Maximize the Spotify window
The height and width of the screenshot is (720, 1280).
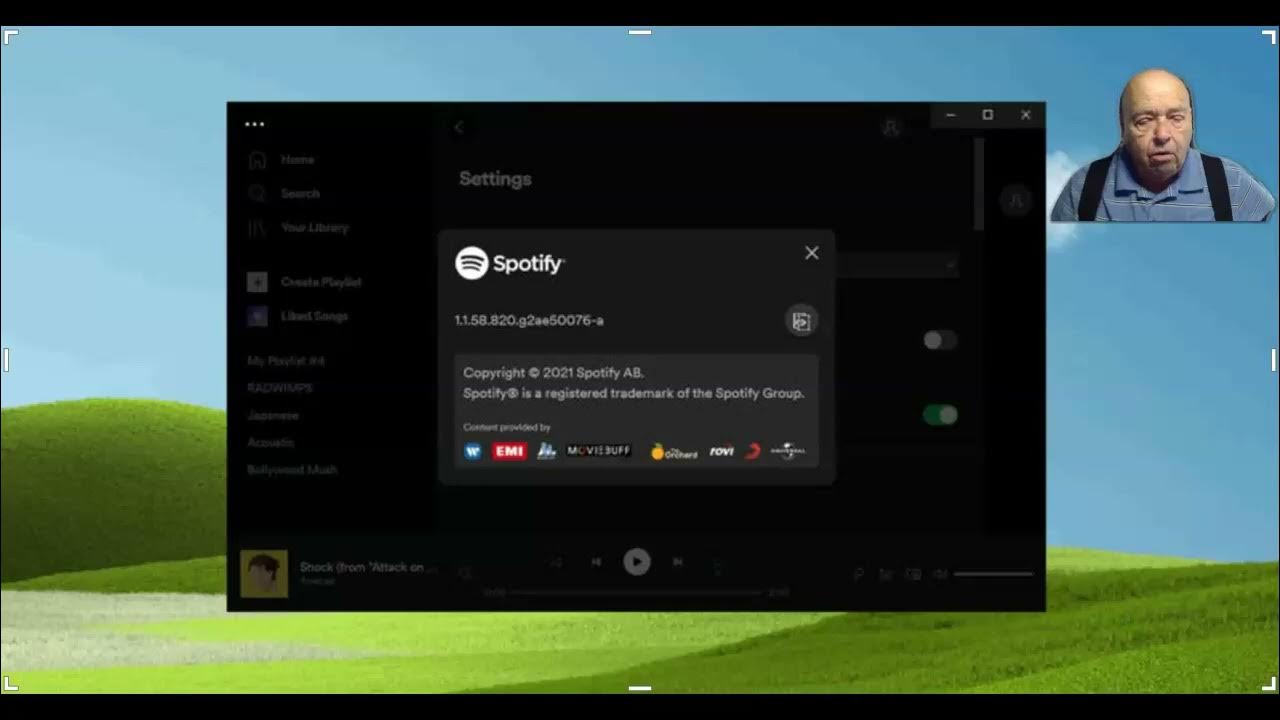coord(988,115)
